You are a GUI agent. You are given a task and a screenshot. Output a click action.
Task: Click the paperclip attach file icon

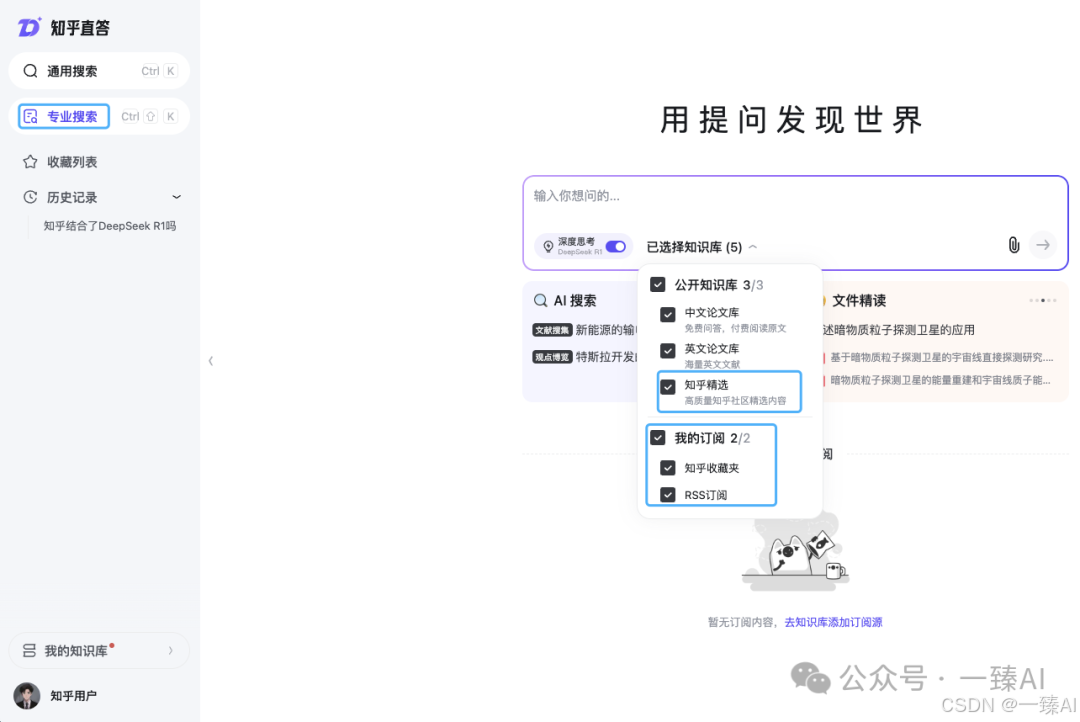click(x=1014, y=245)
